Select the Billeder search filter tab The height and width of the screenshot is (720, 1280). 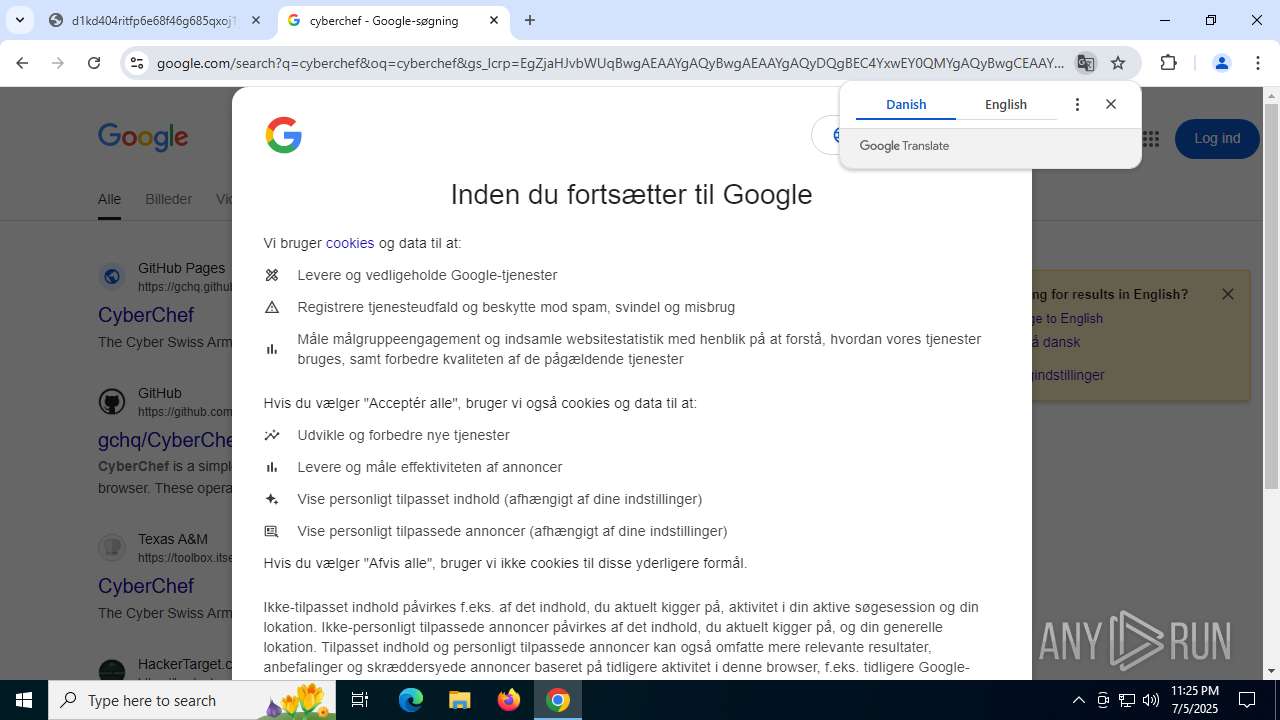point(168,199)
